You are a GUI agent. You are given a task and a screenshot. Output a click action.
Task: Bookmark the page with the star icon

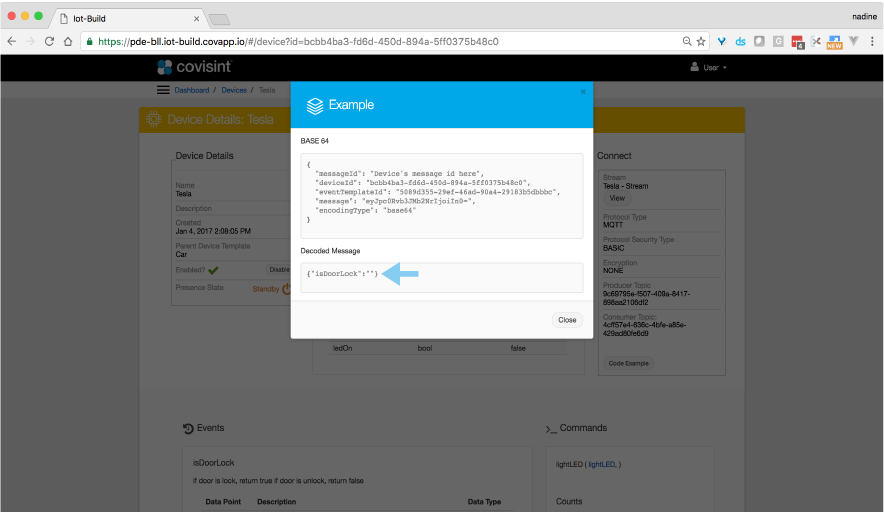click(x=701, y=42)
